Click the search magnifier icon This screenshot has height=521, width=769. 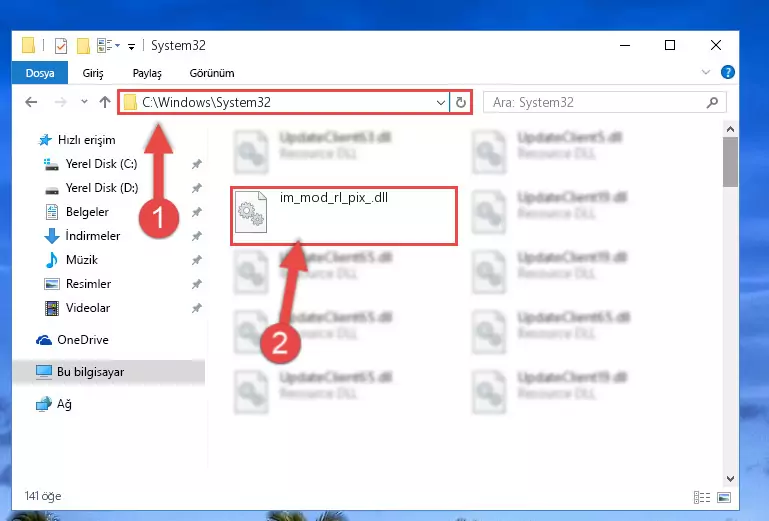[x=712, y=103]
